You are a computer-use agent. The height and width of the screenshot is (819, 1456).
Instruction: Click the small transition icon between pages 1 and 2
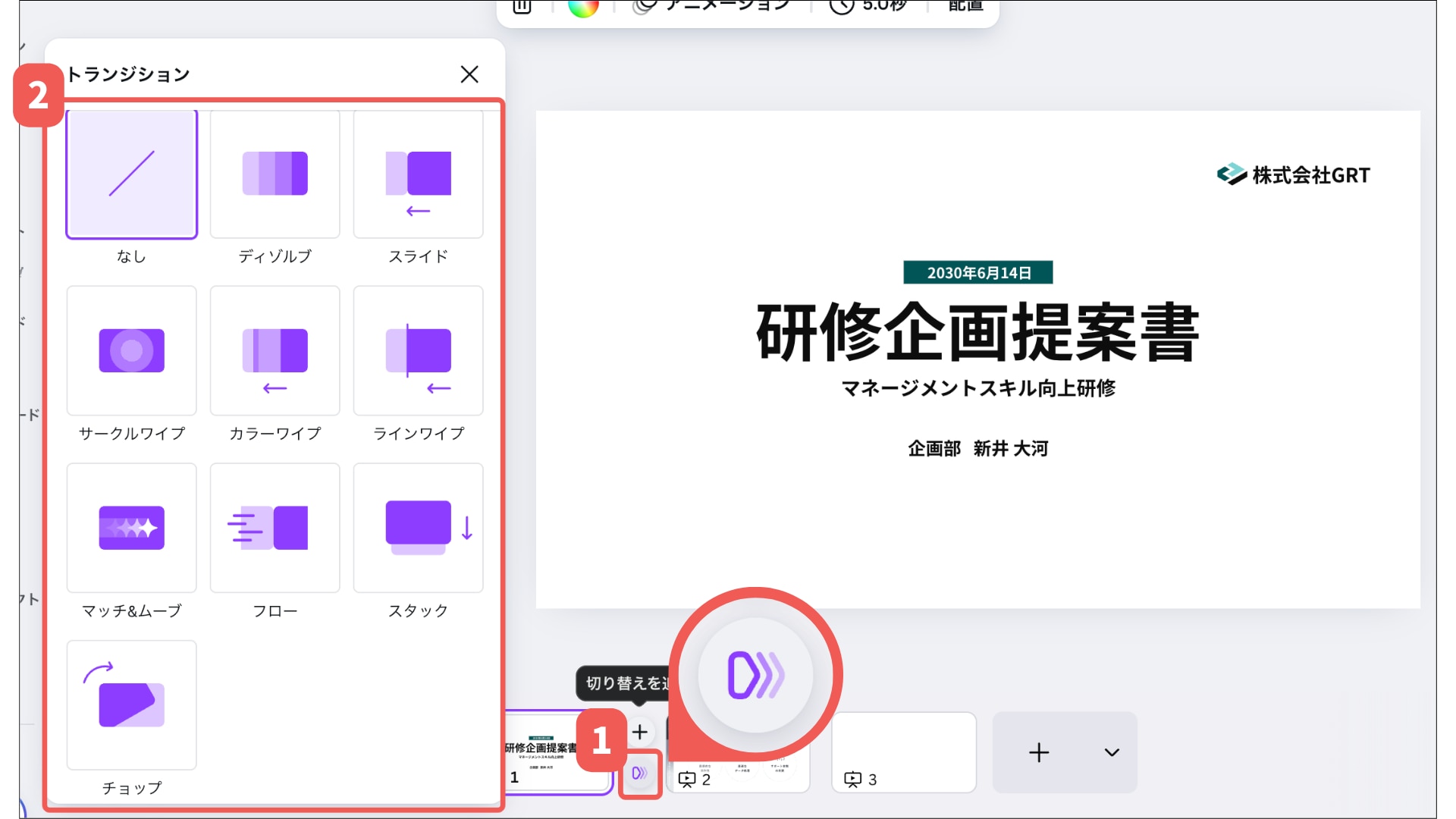(x=639, y=773)
